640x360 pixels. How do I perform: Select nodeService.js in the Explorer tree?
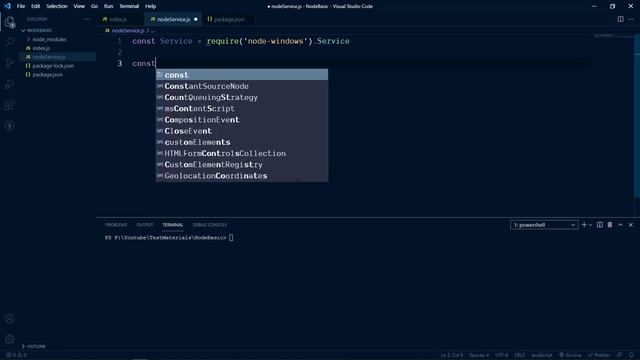[x=49, y=57]
